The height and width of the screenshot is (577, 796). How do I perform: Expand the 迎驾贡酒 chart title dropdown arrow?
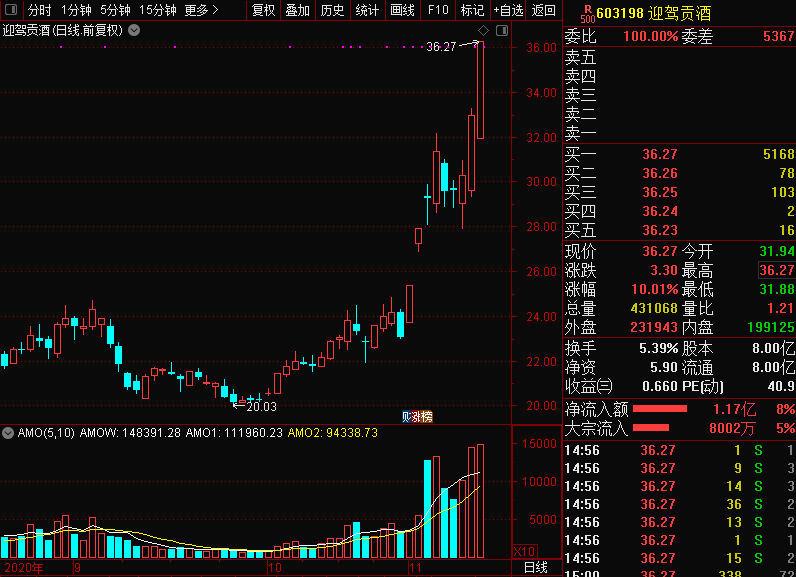pos(134,30)
